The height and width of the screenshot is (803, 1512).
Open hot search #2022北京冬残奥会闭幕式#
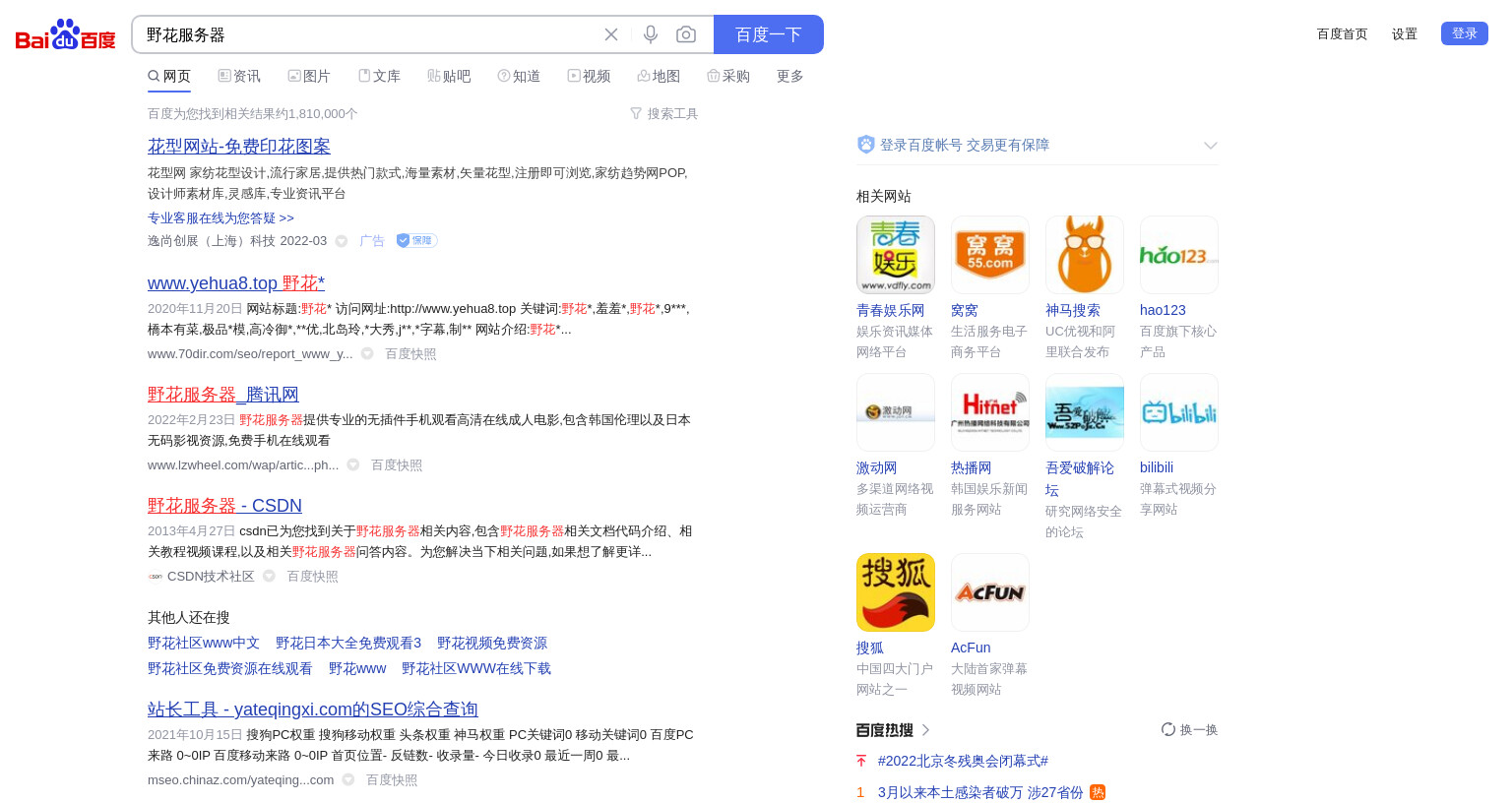click(x=963, y=761)
